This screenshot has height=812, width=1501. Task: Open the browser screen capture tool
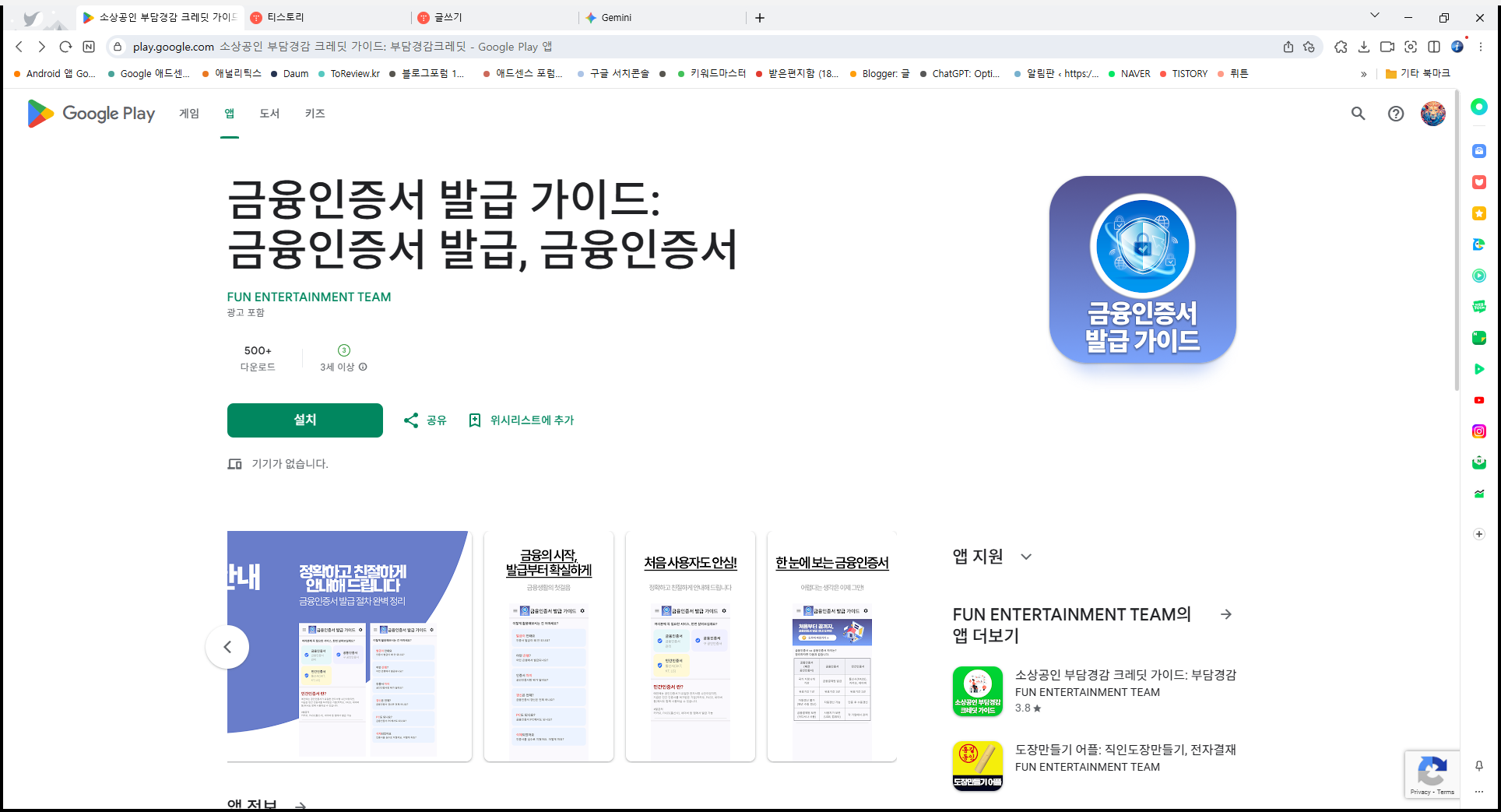point(1411,47)
